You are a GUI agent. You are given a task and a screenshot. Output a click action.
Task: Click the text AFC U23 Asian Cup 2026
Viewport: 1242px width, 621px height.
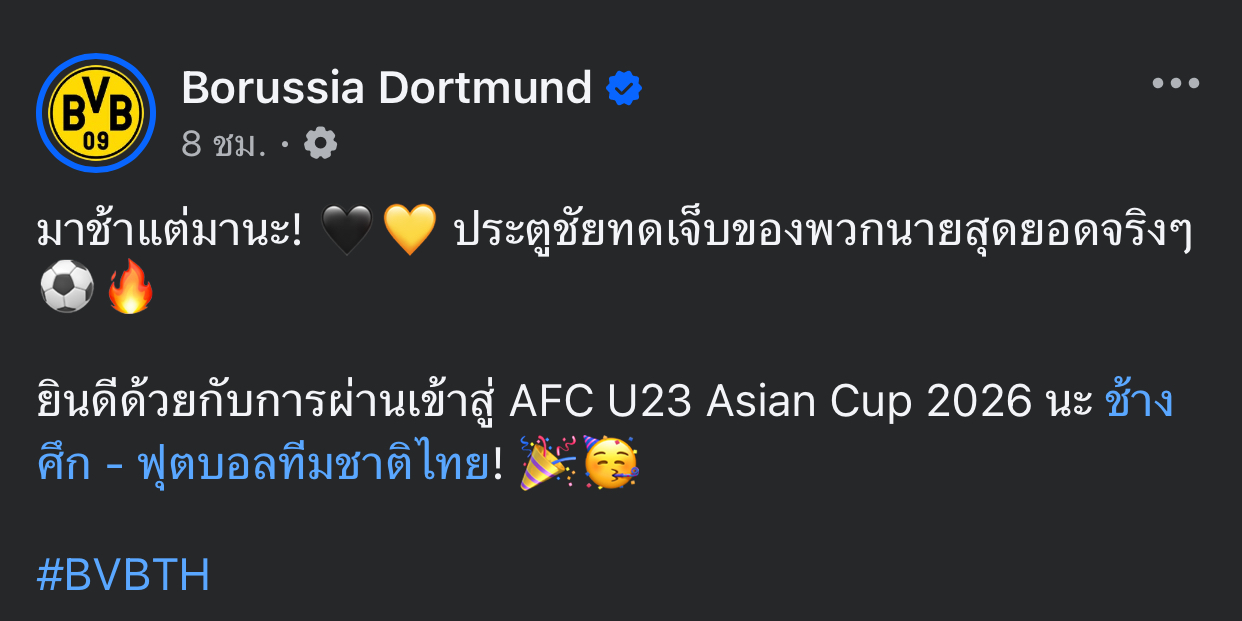pos(770,403)
